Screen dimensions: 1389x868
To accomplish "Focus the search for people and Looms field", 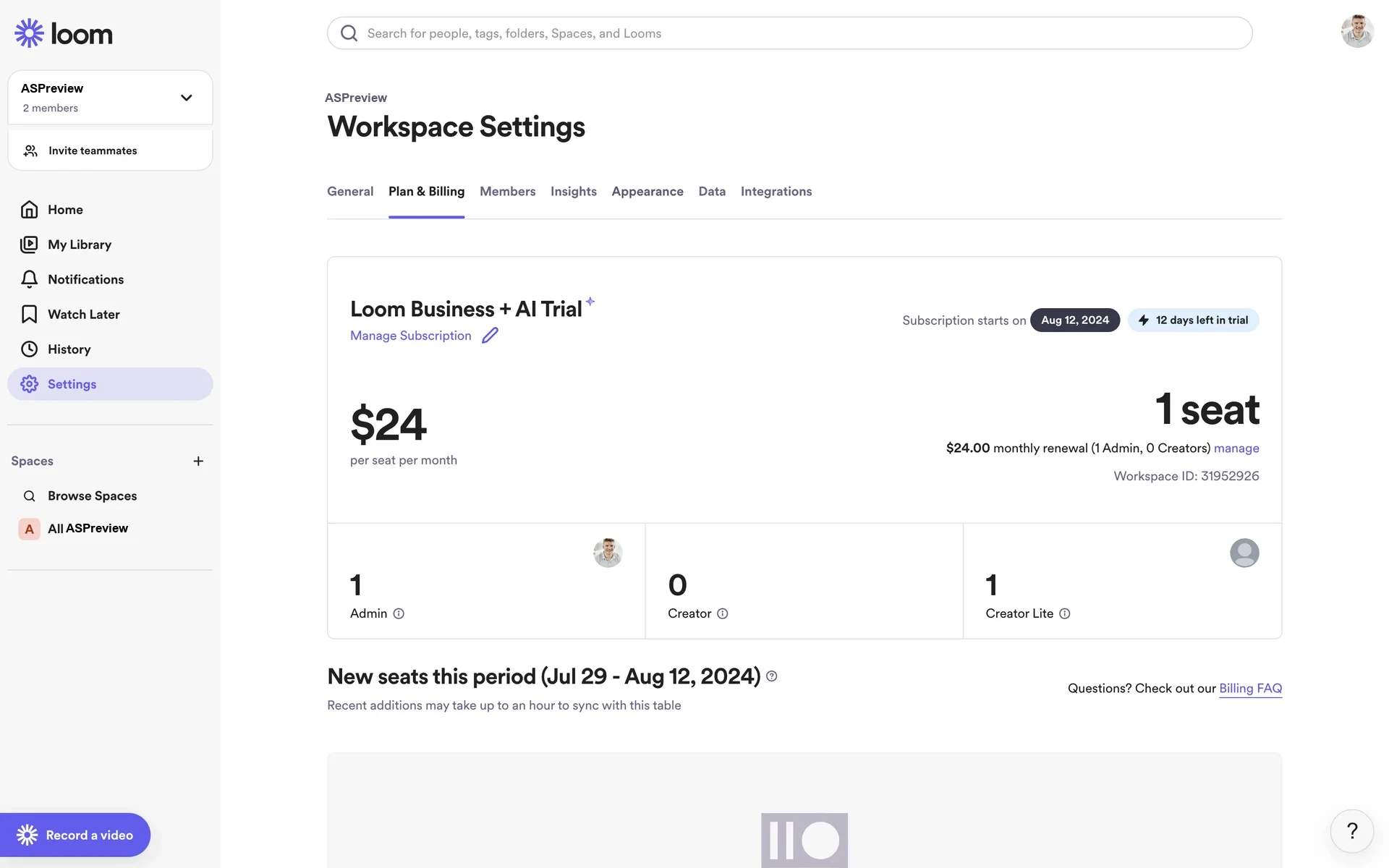I will click(x=789, y=33).
